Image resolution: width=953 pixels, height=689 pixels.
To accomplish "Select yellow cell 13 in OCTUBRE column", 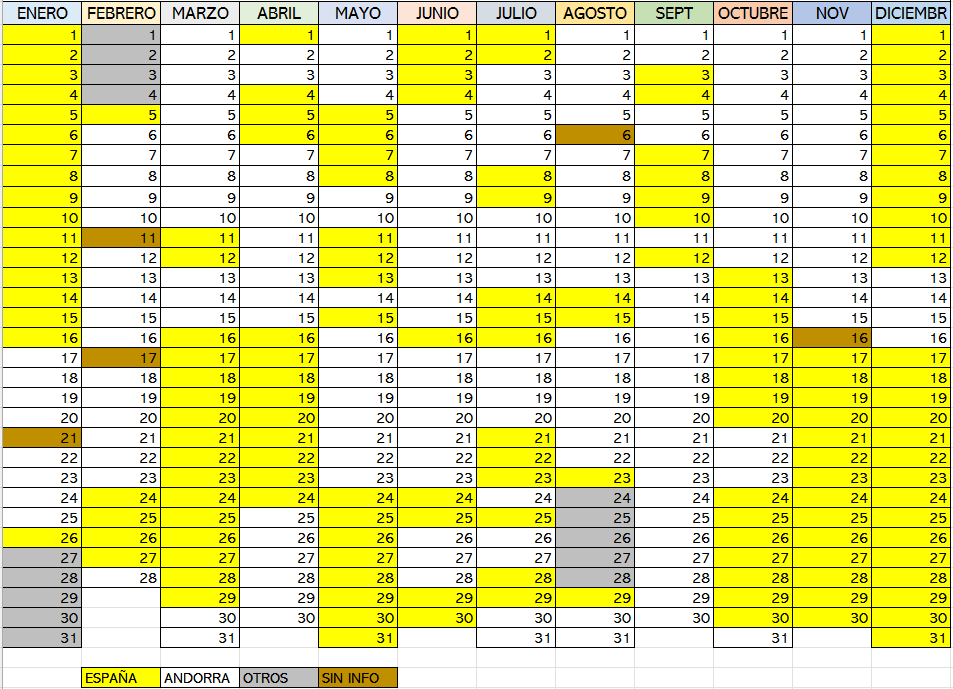I will (753, 278).
